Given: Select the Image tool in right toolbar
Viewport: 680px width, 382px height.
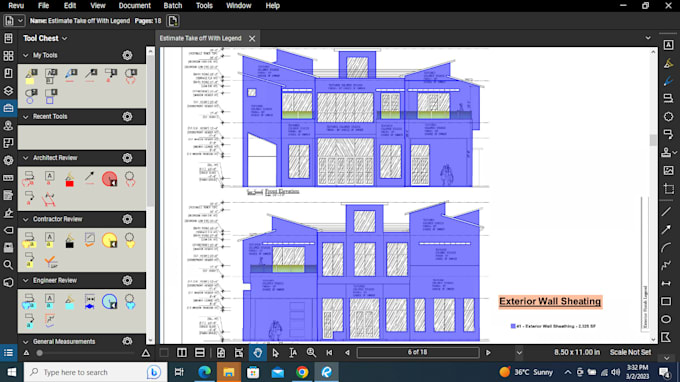Looking at the screenshot, I should click(x=668, y=170).
